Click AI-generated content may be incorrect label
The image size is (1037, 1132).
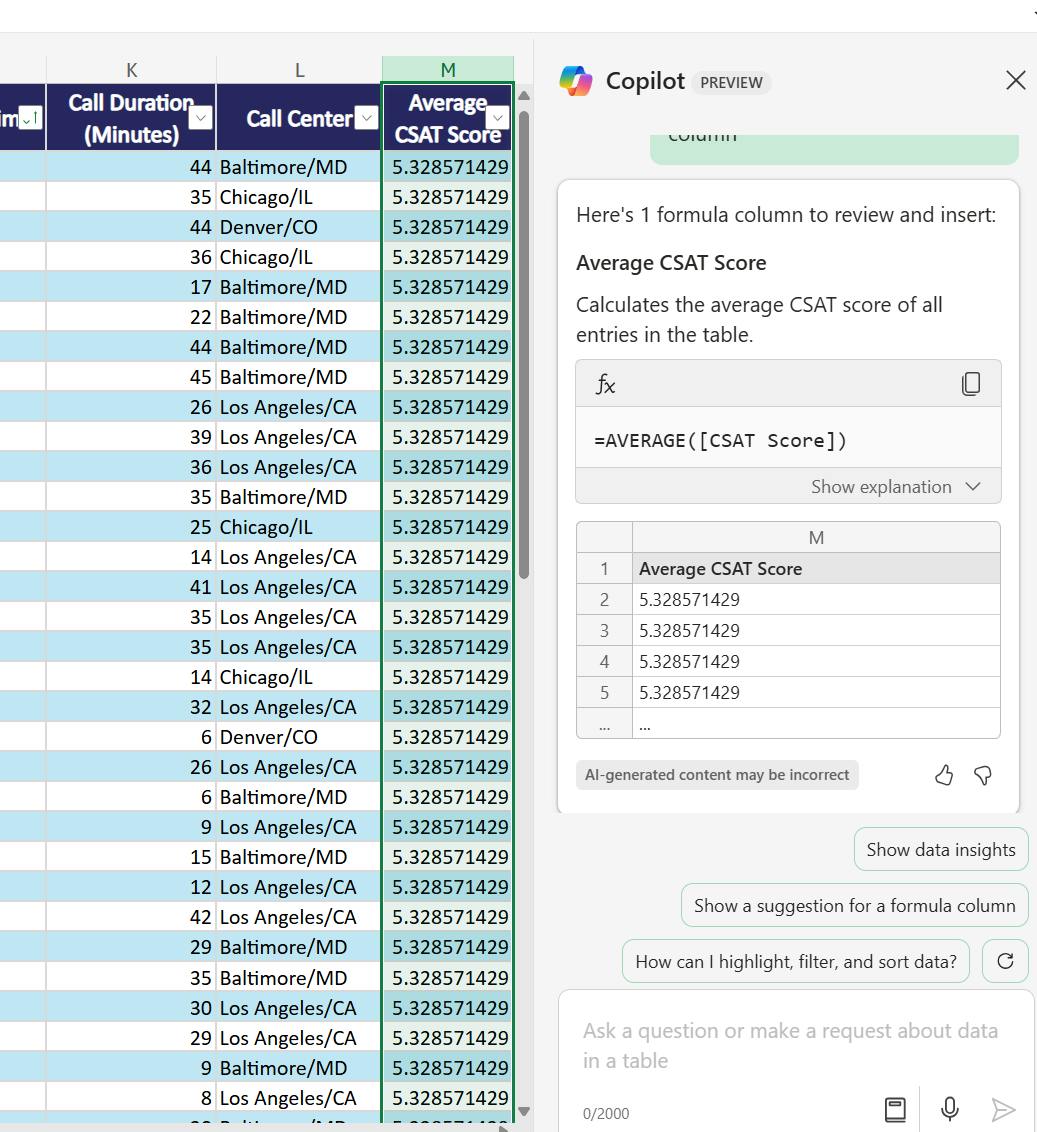pos(717,775)
